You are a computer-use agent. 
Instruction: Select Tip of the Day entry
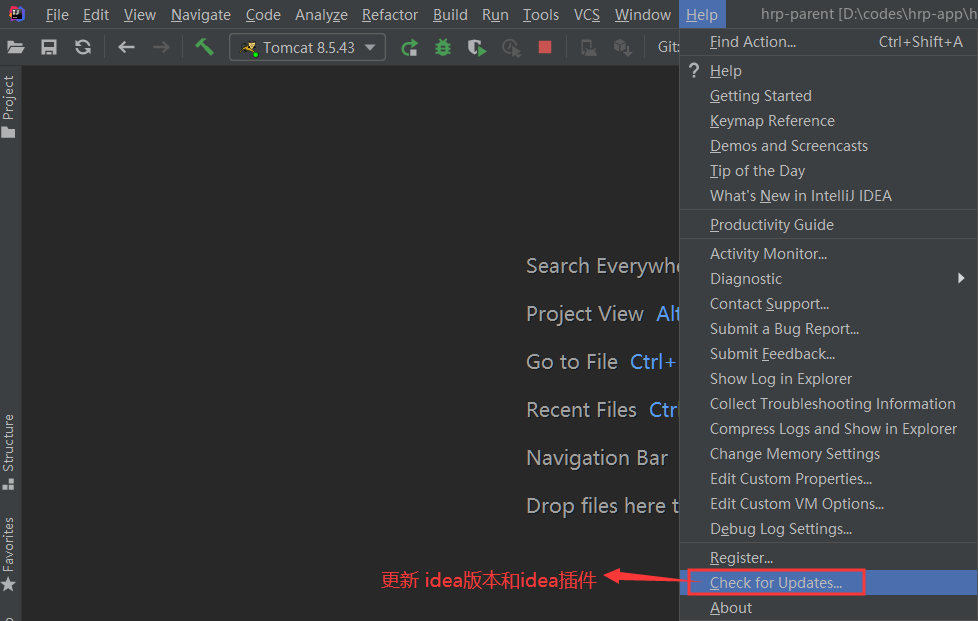pyautogui.click(x=828, y=170)
